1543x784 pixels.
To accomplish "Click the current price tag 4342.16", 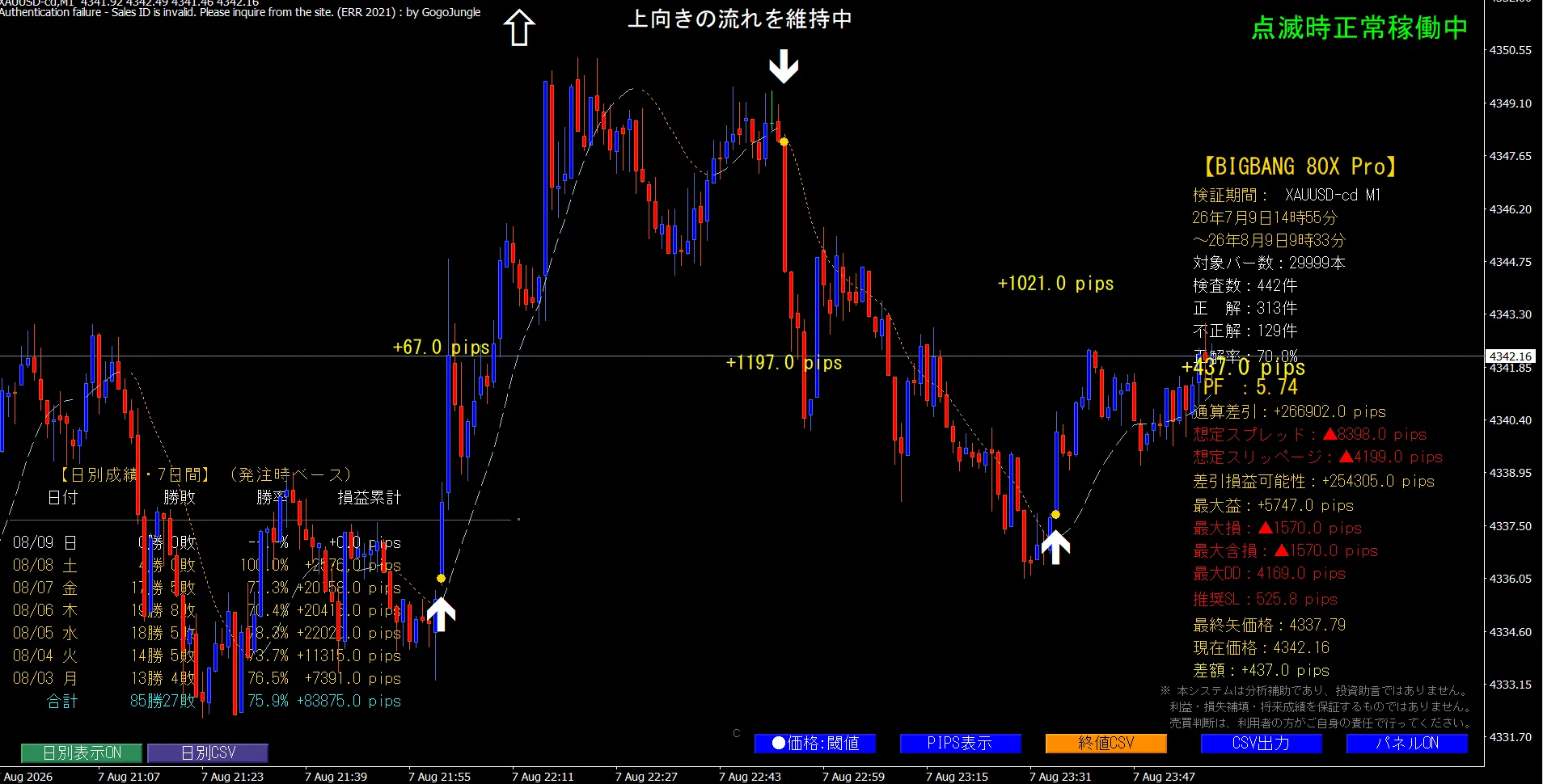I will (1510, 356).
